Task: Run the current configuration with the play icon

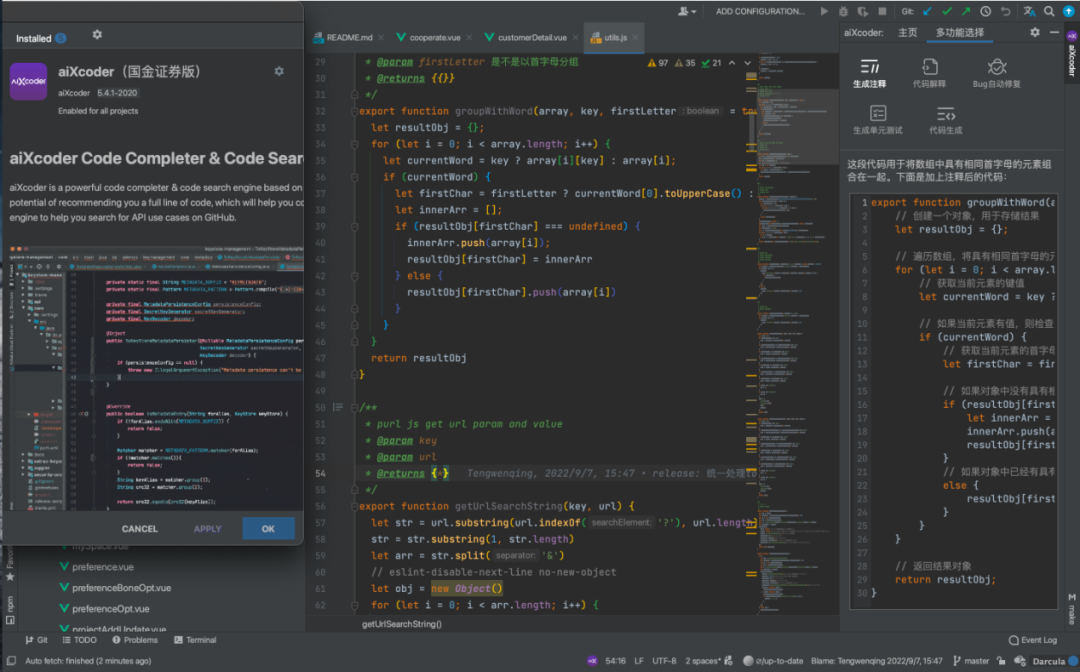Action: 824,11
